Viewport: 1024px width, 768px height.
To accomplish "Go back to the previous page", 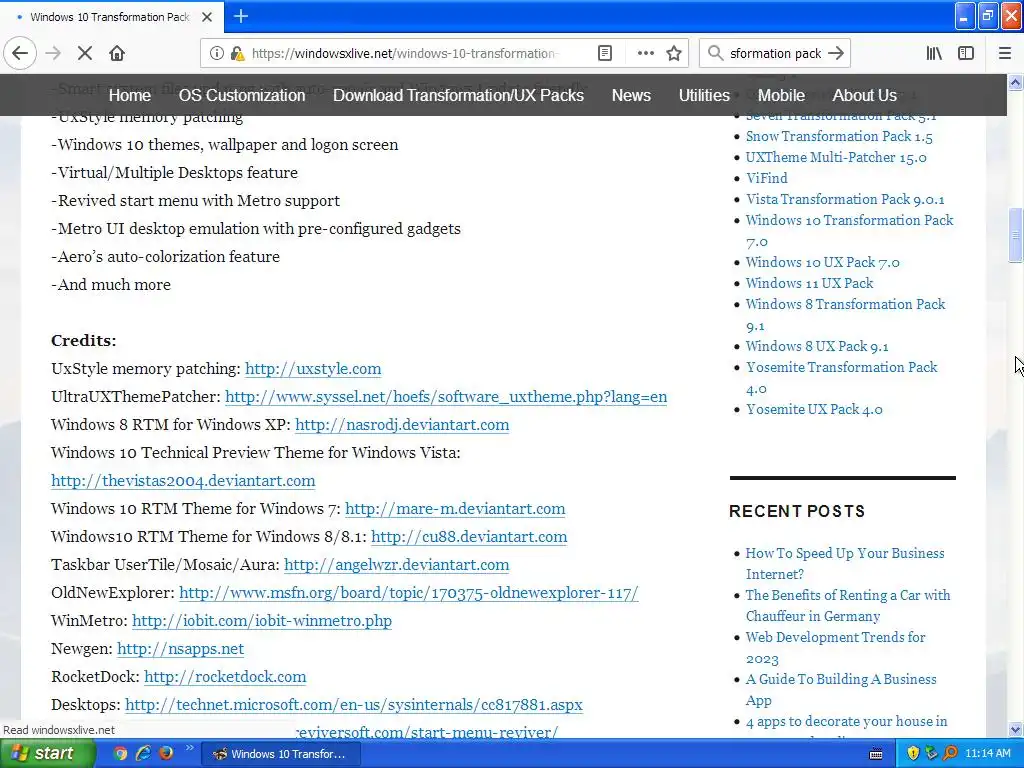I will [20, 53].
